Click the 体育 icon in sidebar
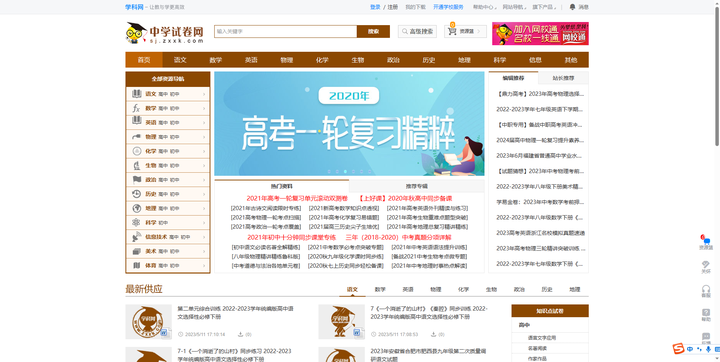The width and height of the screenshot is (720, 362). click(x=136, y=266)
